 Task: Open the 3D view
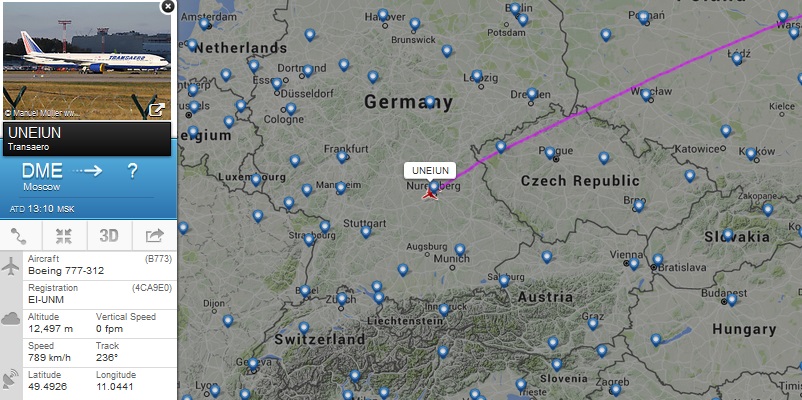(x=109, y=236)
